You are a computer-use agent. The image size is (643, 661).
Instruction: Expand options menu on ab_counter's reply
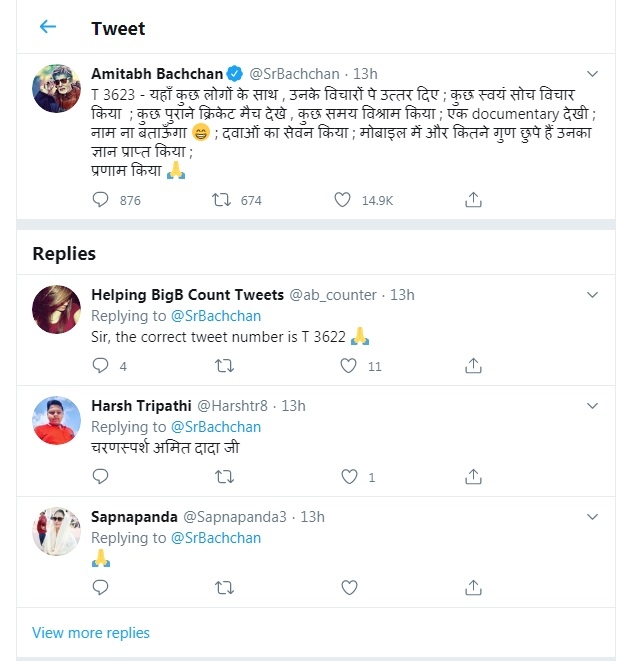tap(592, 296)
